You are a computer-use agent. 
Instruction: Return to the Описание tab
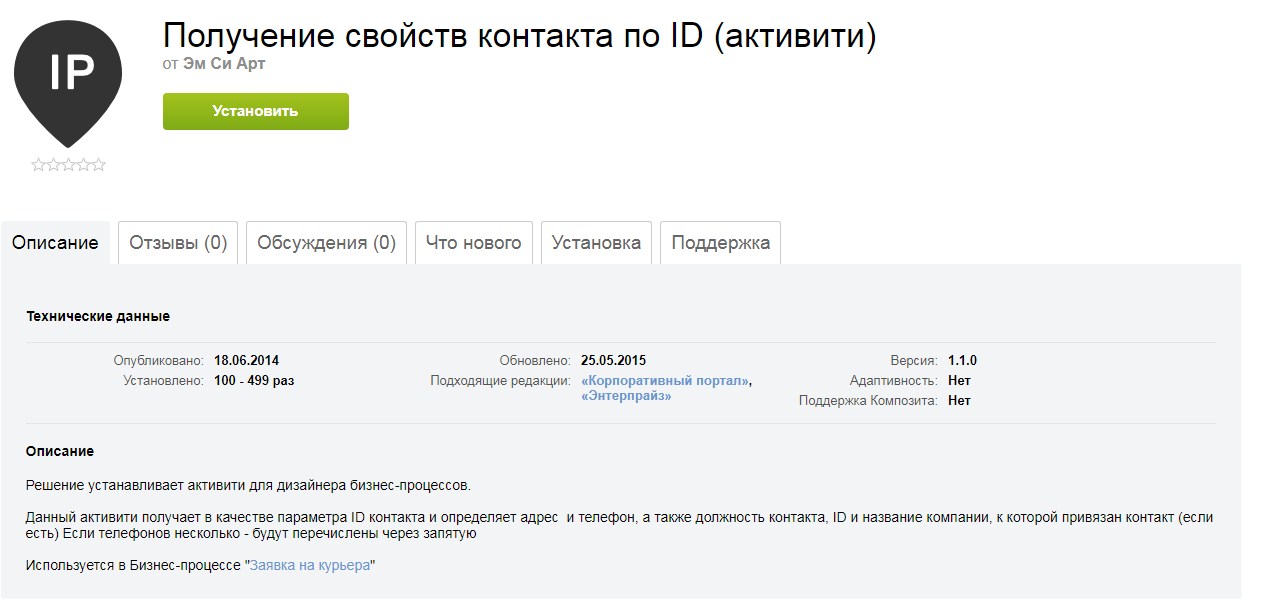click(x=55, y=242)
